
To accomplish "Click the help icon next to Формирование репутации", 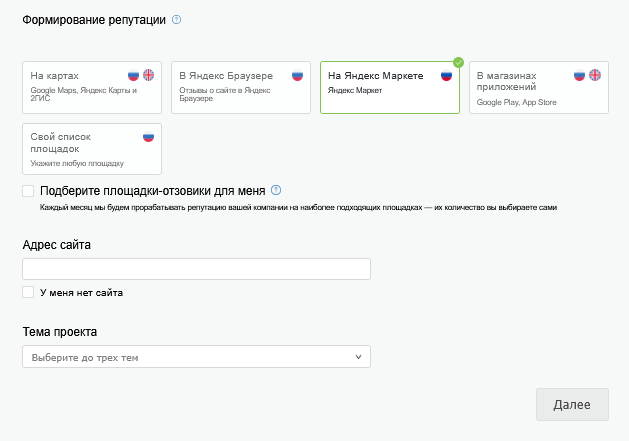I will pos(177,20).
